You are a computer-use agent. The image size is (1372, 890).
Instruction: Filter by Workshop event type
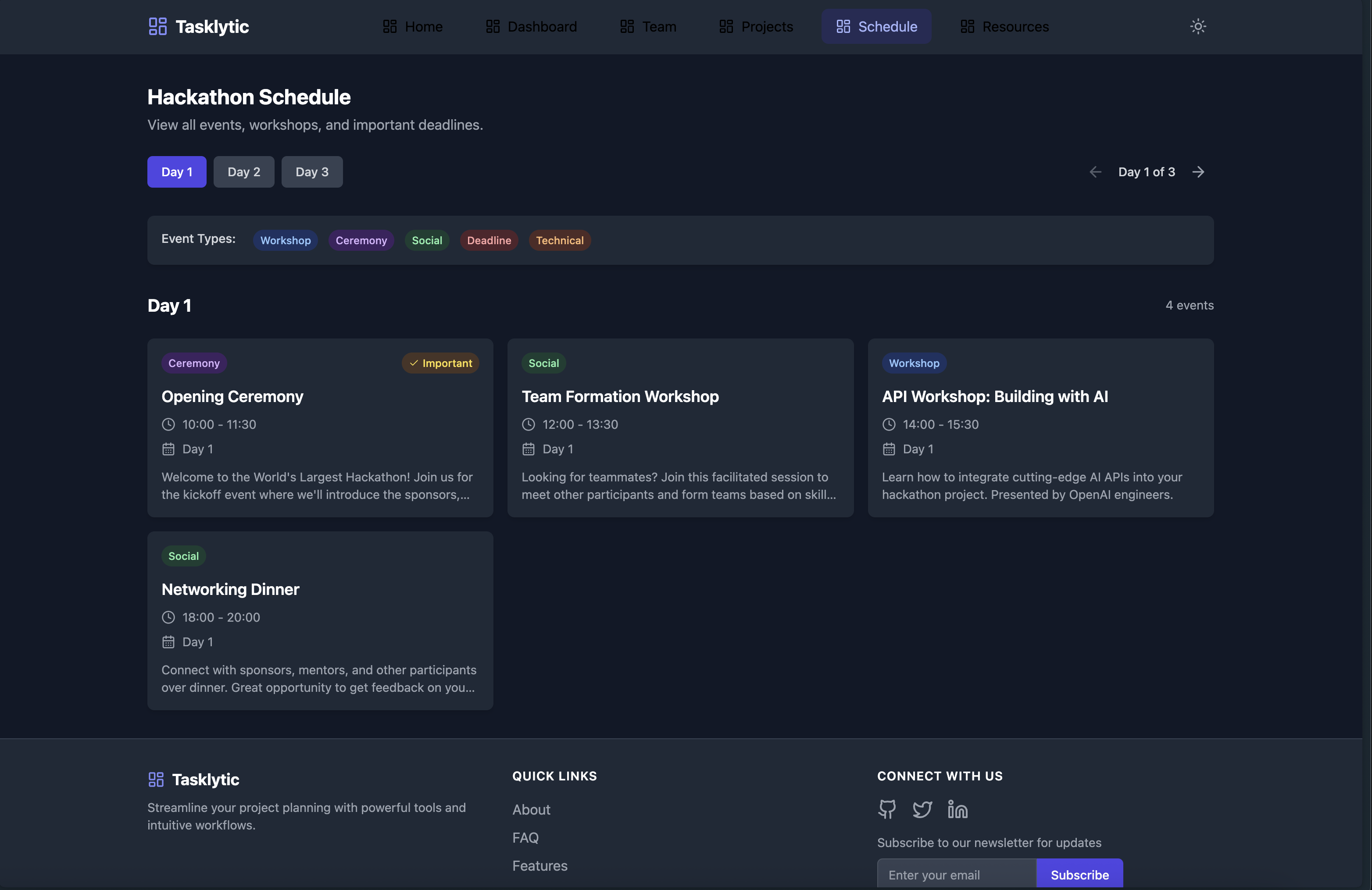pyautogui.click(x=285, y=240)
